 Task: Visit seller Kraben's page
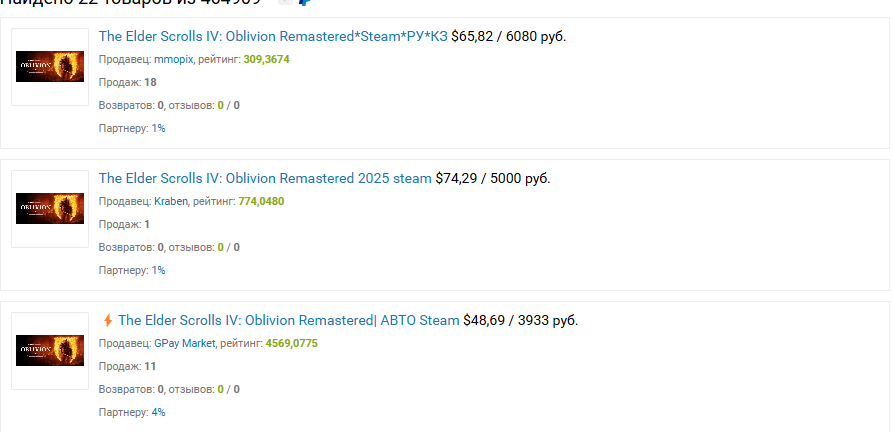171,201
